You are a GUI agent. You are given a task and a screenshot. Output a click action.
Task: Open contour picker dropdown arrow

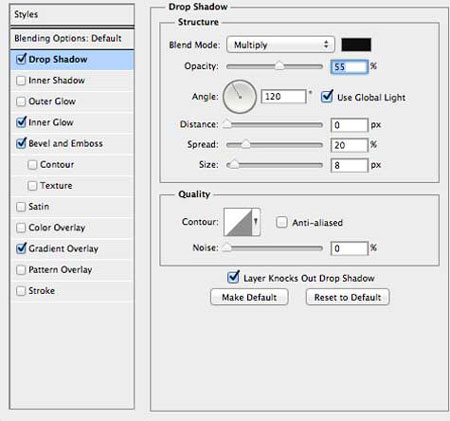coord(256,222)
